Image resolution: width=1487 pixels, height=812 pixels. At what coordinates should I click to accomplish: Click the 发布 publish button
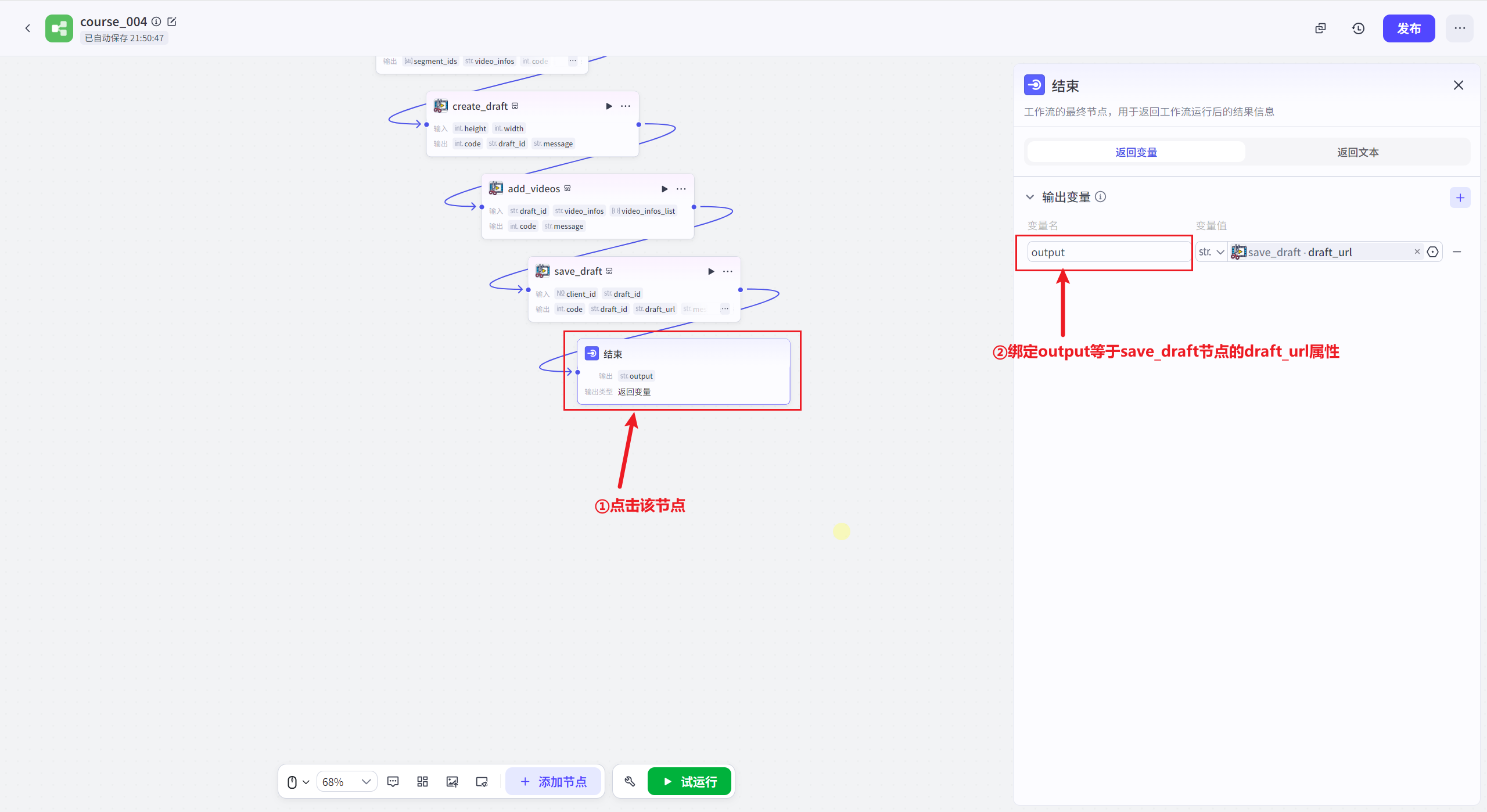pyautogui.click(x=1409, y=28)
